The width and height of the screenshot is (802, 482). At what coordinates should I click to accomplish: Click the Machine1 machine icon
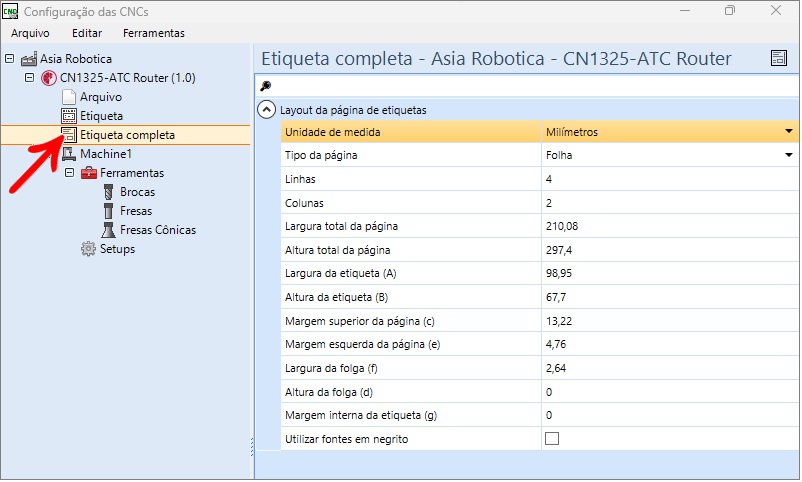click(69, 154)
